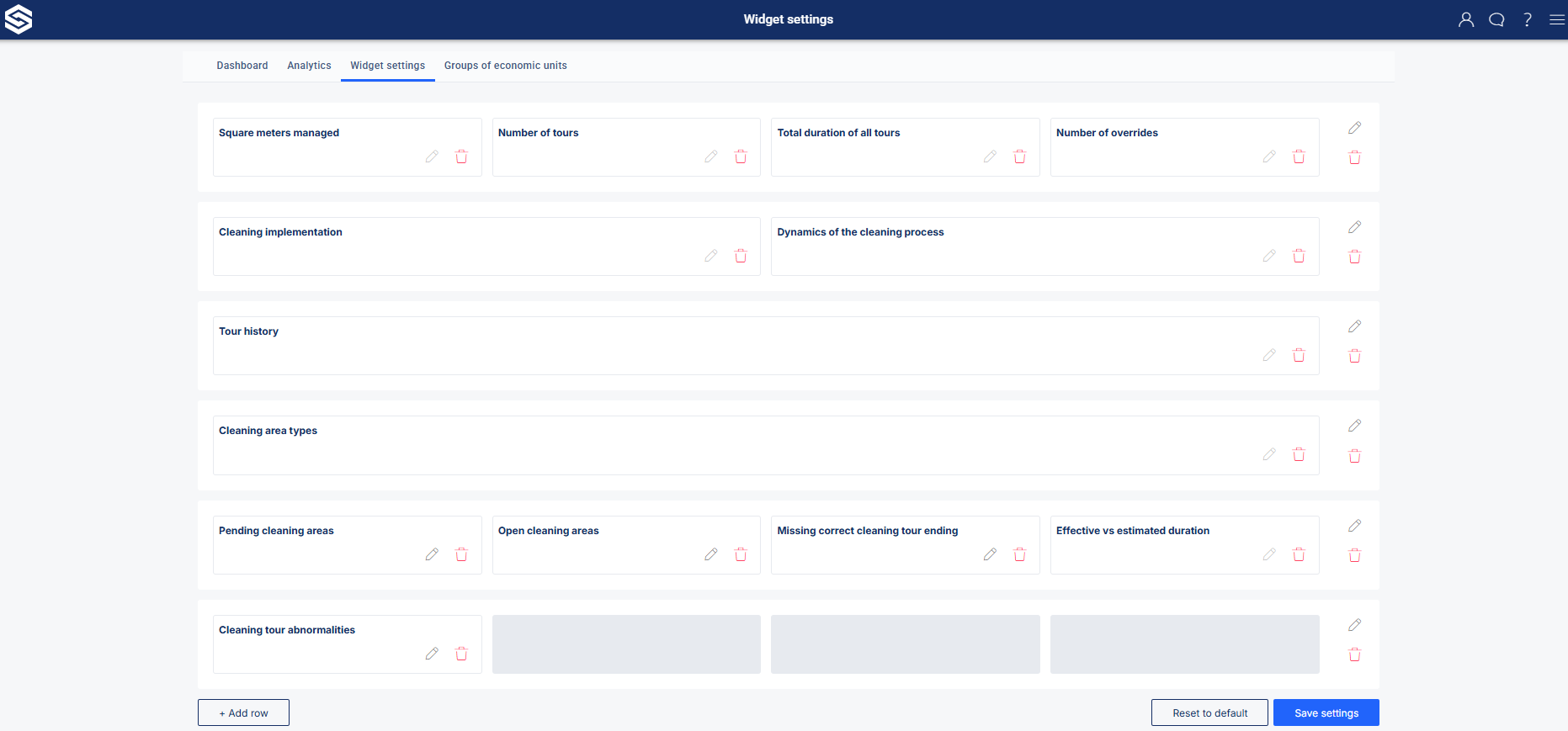Delete the row containing Cleaning area types
The image size is (1568, 731).
click(x=1354, y=456)
